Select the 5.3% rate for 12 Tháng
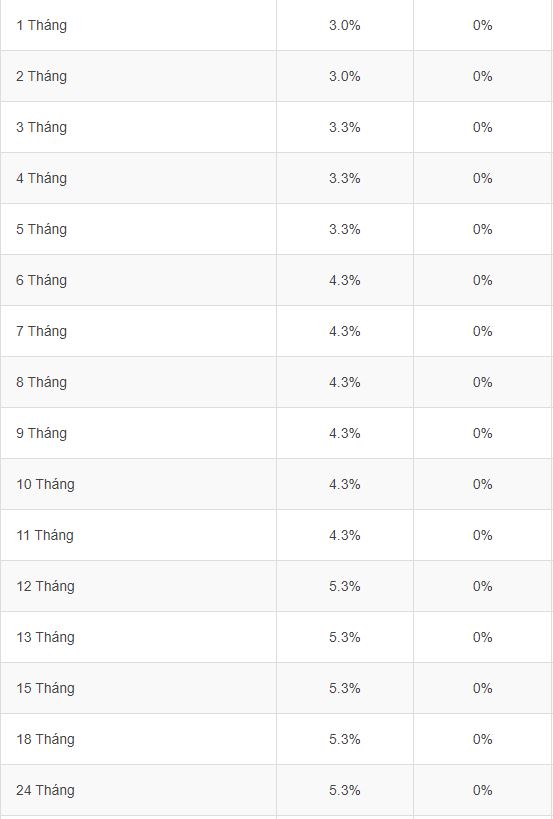This screenshot has width=553, height=819. [345, 586]
